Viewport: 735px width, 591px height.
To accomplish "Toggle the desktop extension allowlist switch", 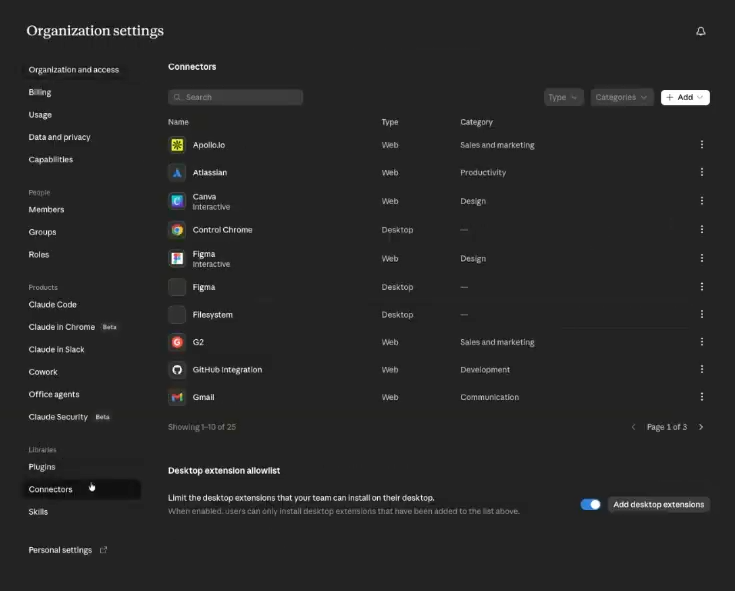I will [x=590, y=504].
